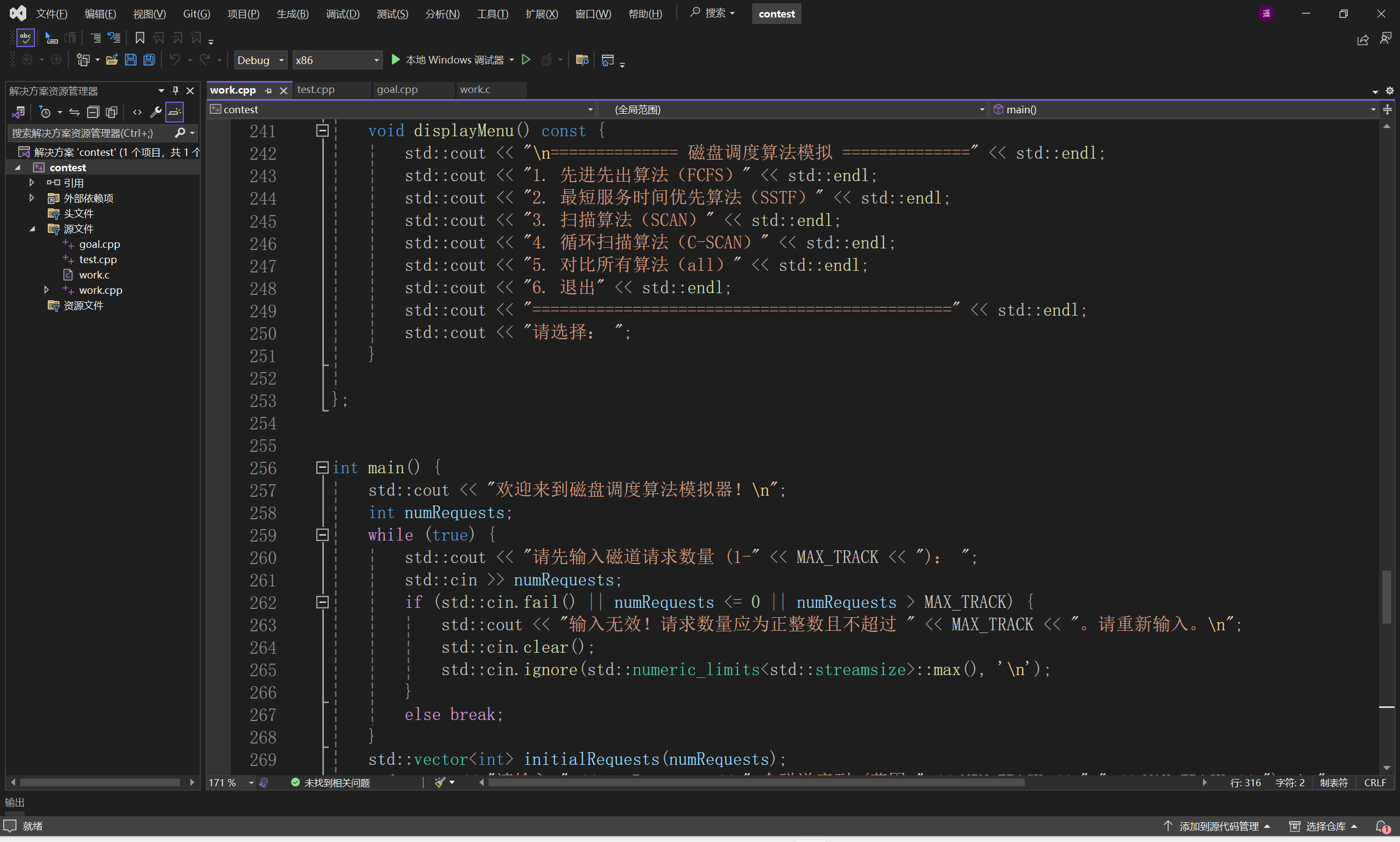
Task: Click the editor vertical scrollbar thumb
Action: (1386, 596)
